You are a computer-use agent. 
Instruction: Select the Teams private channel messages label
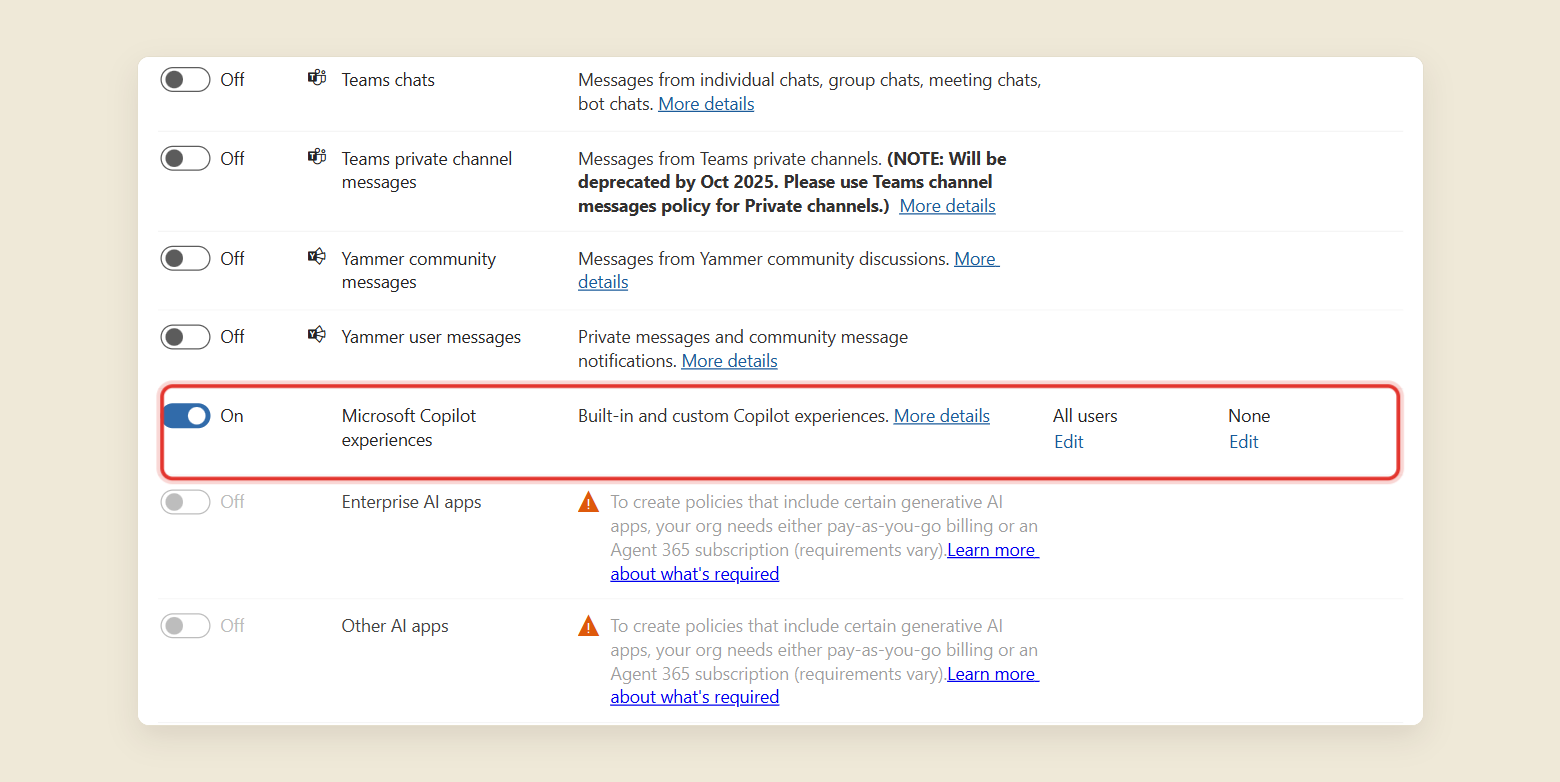427,170
